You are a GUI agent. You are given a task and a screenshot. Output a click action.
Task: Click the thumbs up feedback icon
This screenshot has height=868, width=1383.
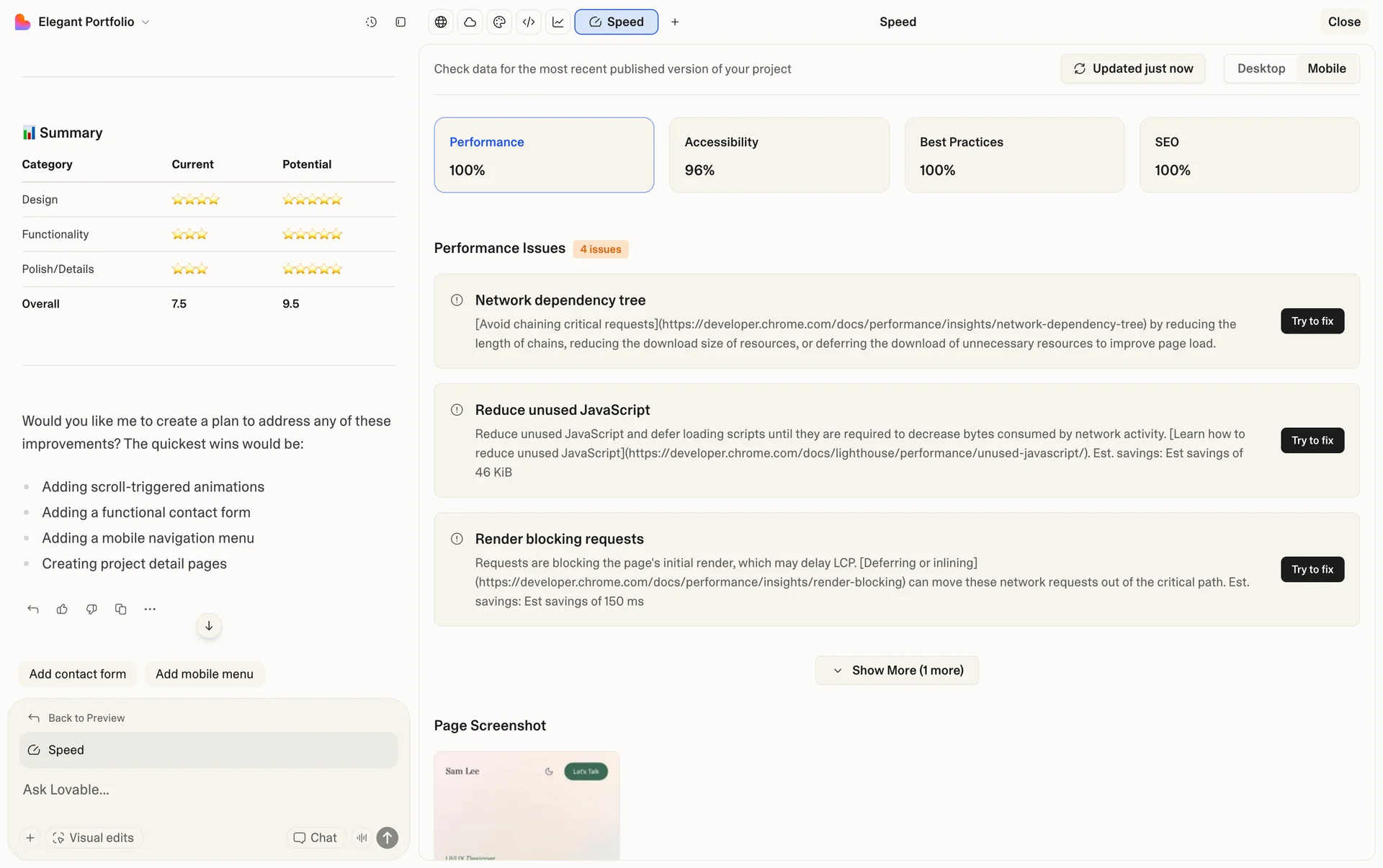62,609
